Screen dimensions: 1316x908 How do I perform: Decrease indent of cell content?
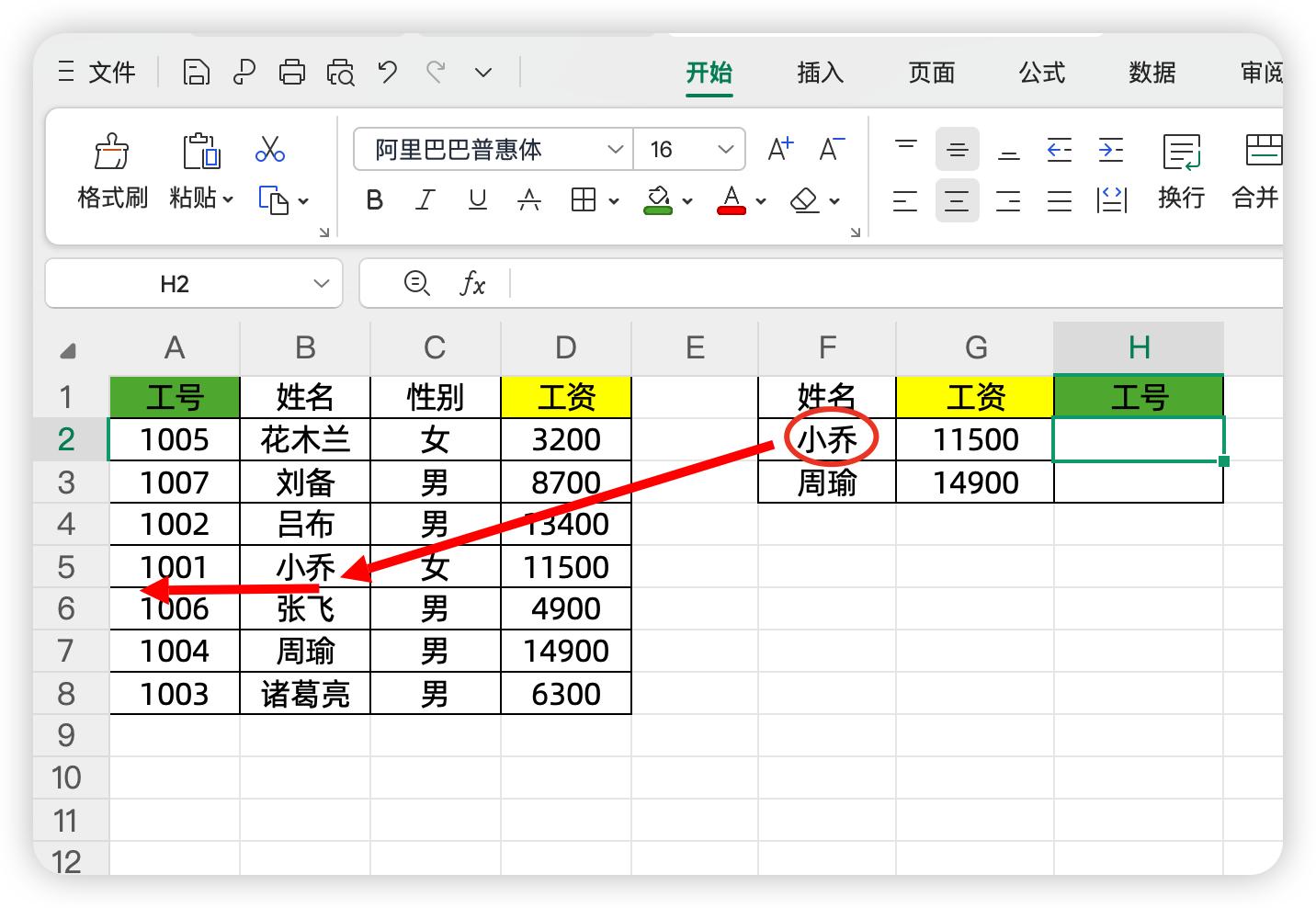pyautogui.click(x=1060, y=149)
